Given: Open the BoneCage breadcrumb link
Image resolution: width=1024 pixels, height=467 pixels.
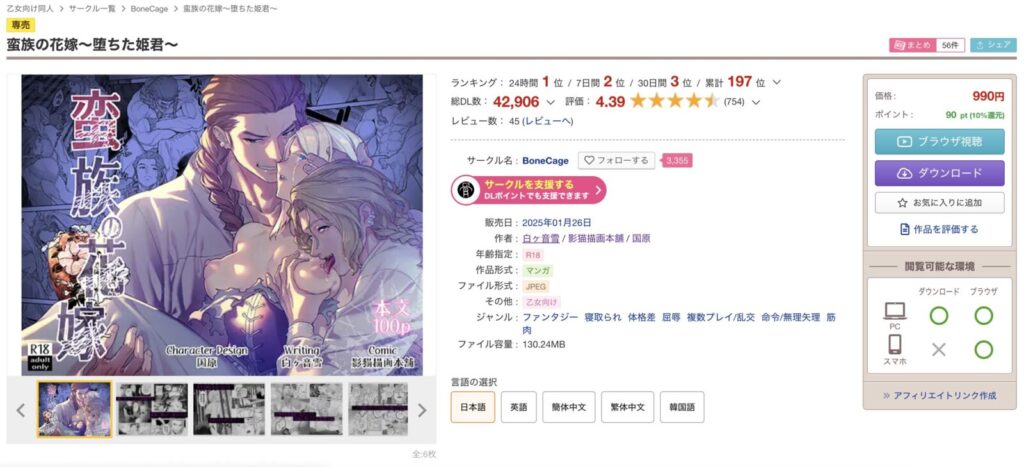Looking at the screenshot, I should tap(148, 8).
